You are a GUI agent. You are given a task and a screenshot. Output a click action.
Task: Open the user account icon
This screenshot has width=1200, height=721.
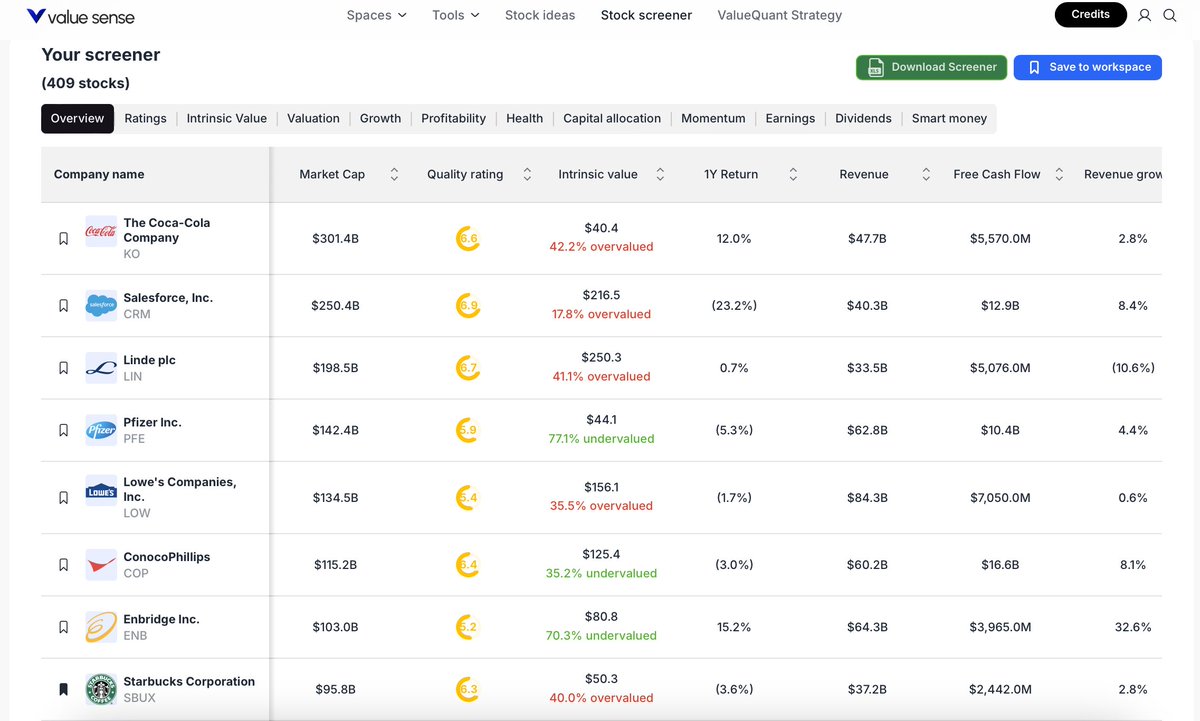pyautogui.click(x=1145, y=15)
